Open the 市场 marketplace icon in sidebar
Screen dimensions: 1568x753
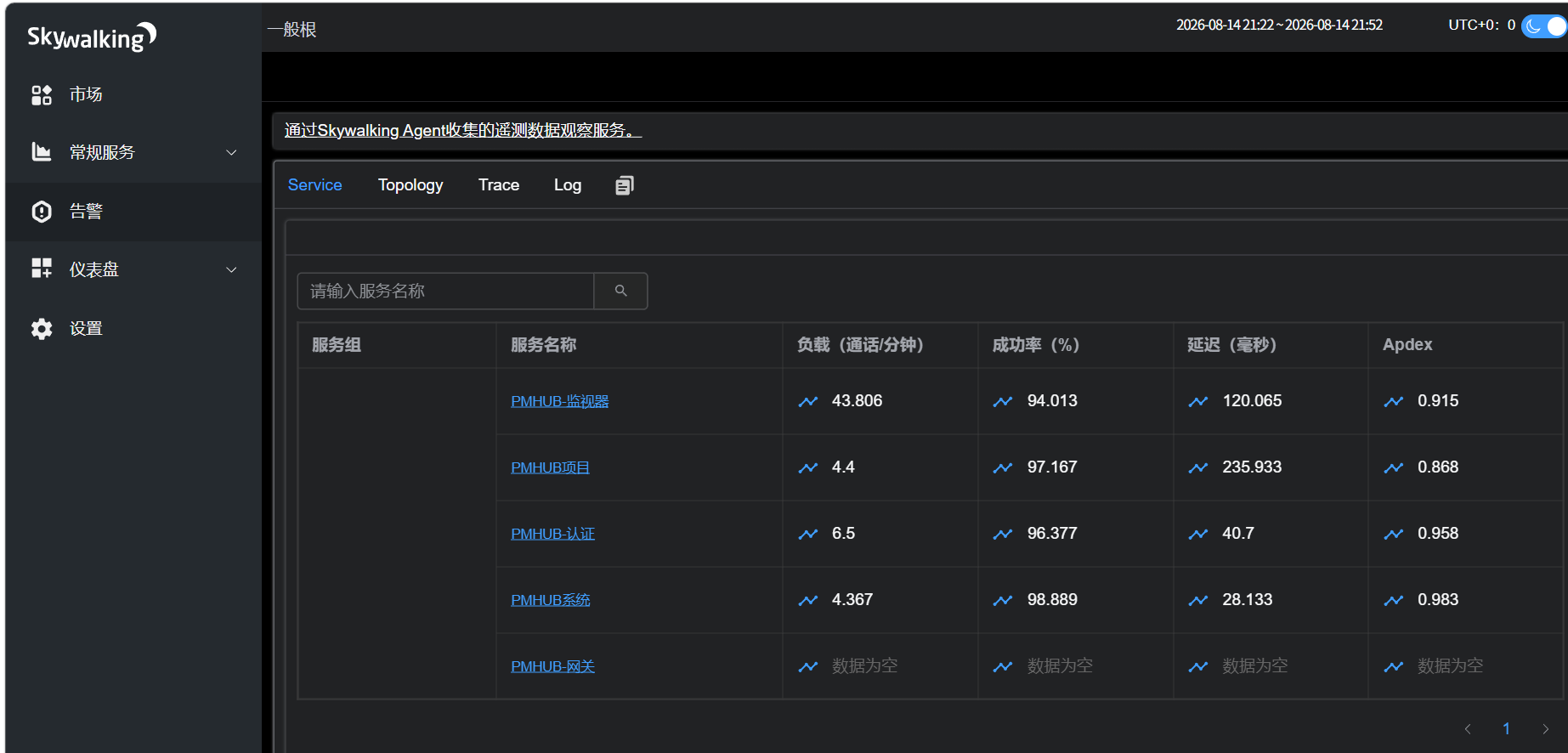tap(42, 94)
